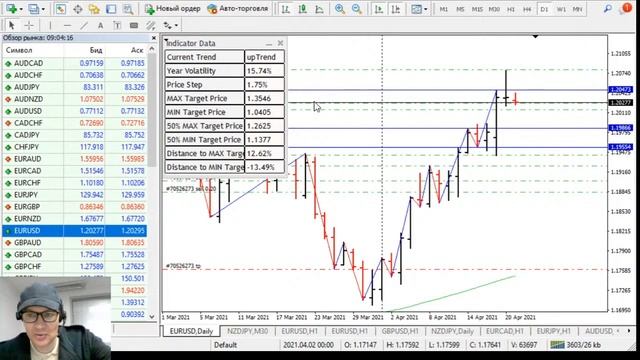640x360 pixels.
Task: Open the NZDJPY,M30 chart tab
Action: (247, 331)
